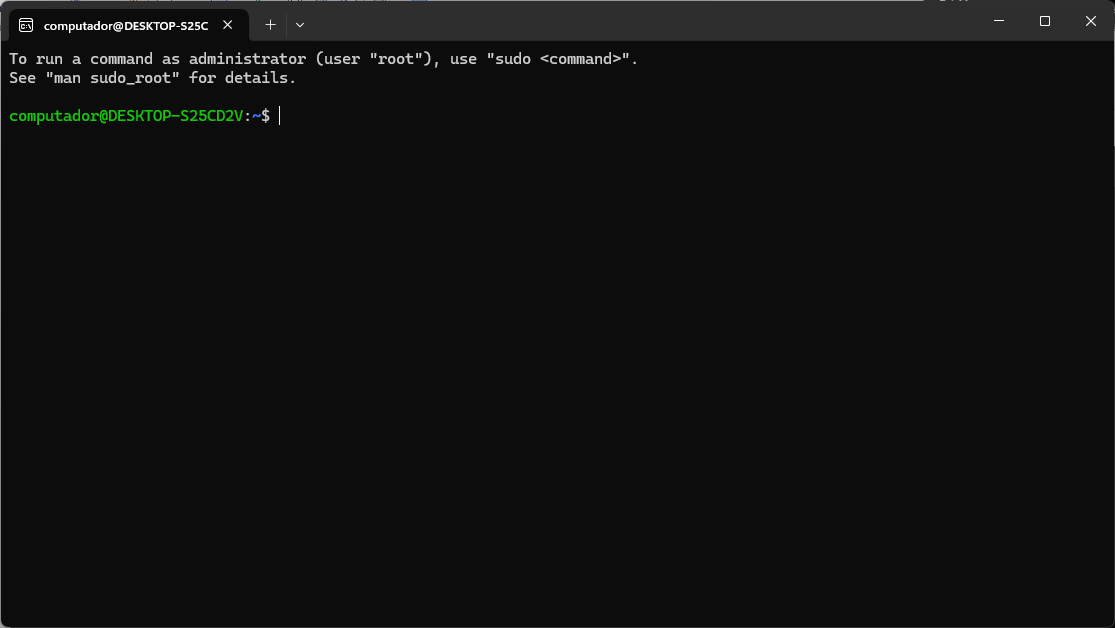This screenshot has width=1115, height=628.
Task: Minimize the terminal window
Action: 998,21
